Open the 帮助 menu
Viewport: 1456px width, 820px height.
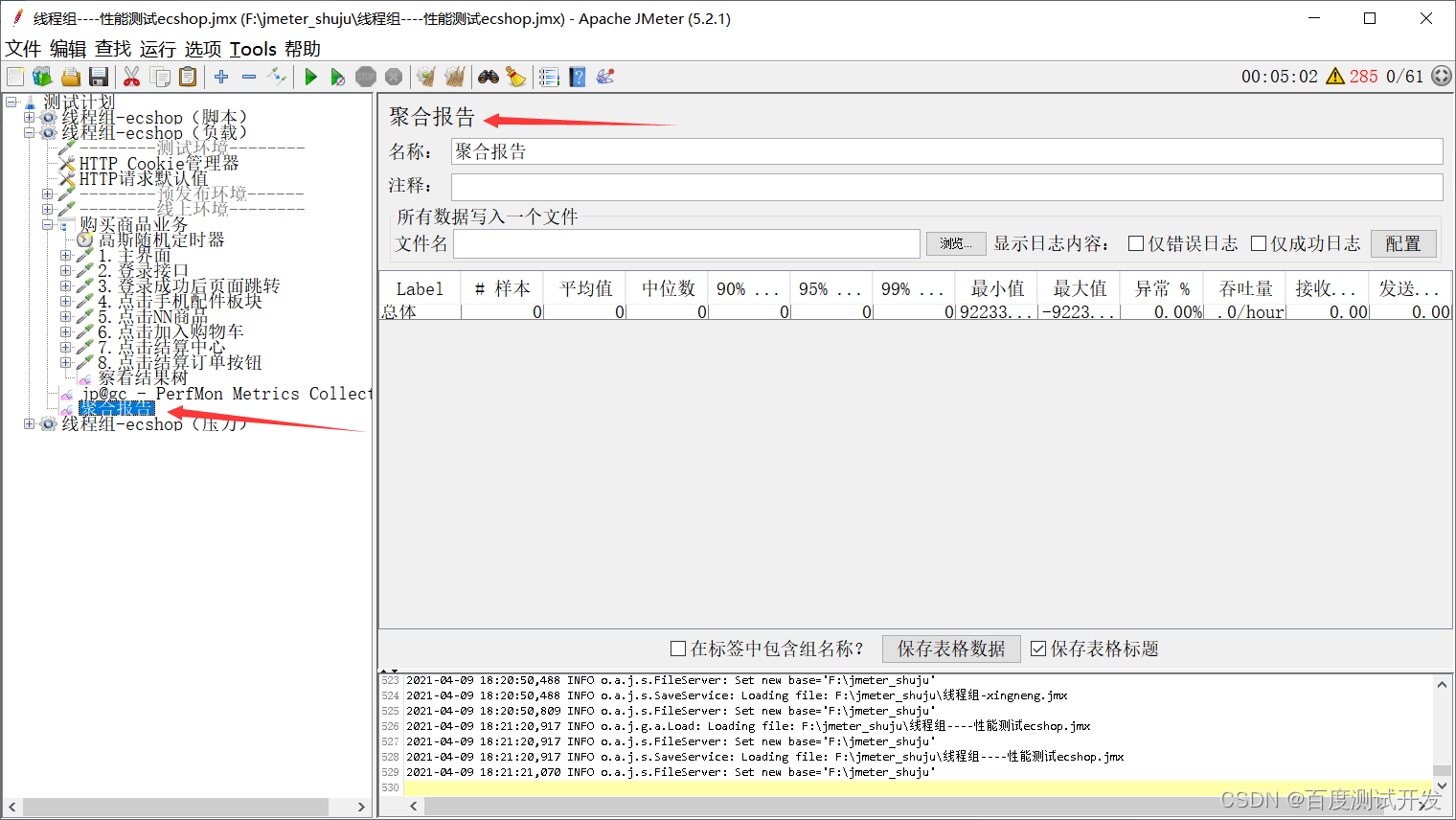[303, 49]
